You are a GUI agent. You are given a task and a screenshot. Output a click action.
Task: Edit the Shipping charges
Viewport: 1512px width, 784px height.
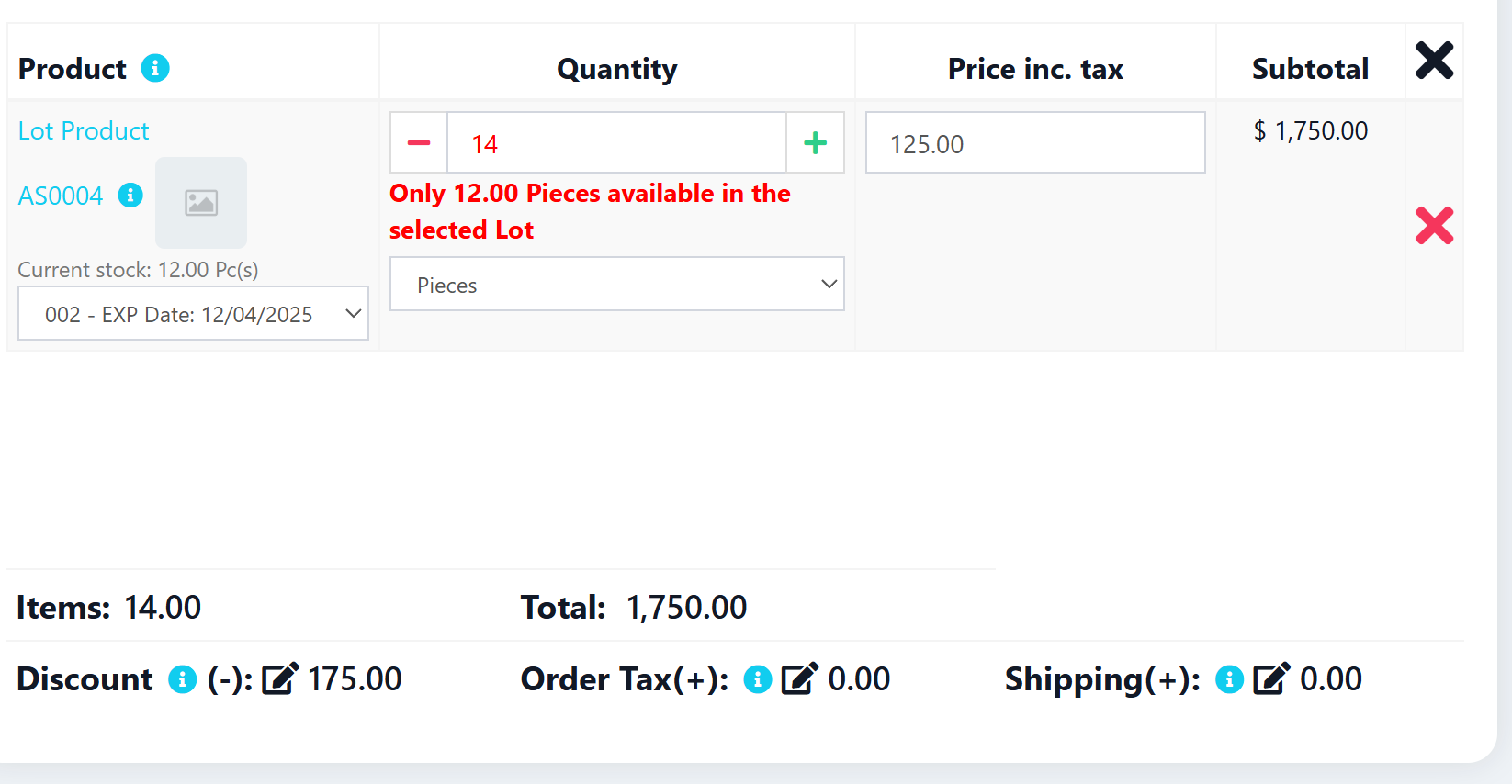pyautogui.click(x=1271, y=678)
